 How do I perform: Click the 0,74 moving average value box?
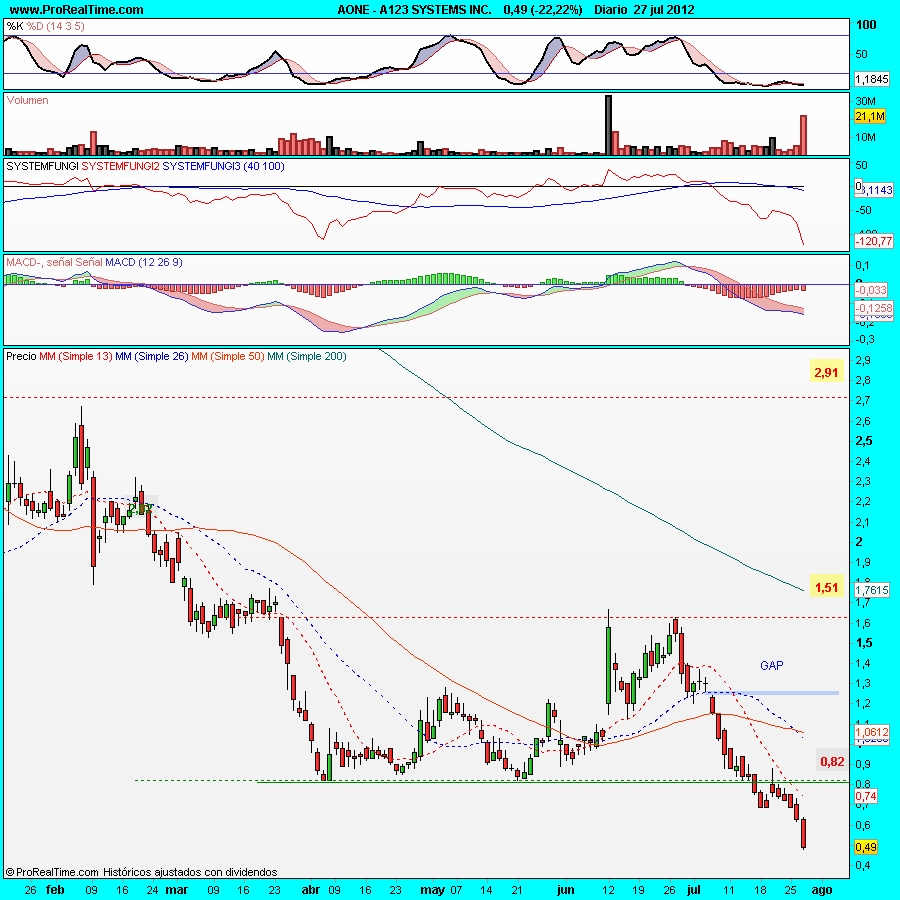(866, 796)
